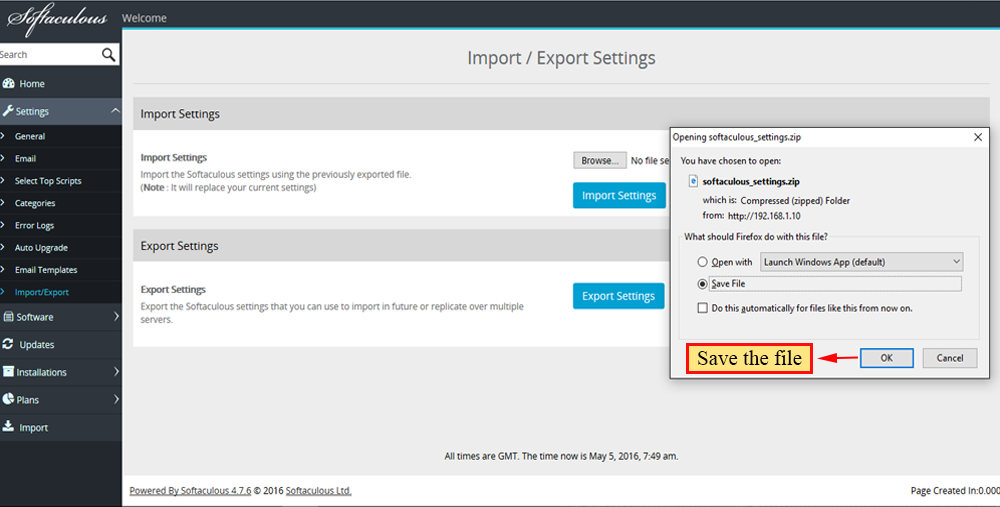Click the Export Settings blue button
This screenshot has height=507, width=1000.
pyautogui.click(x=619, y=296)
